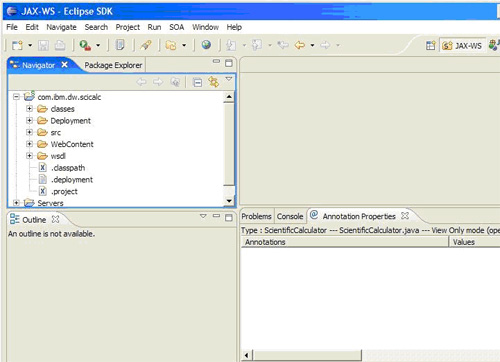Expand the wsdl folder
Image resolution: width=500 pixels, height=362 pixels.
tap(29, 156)
